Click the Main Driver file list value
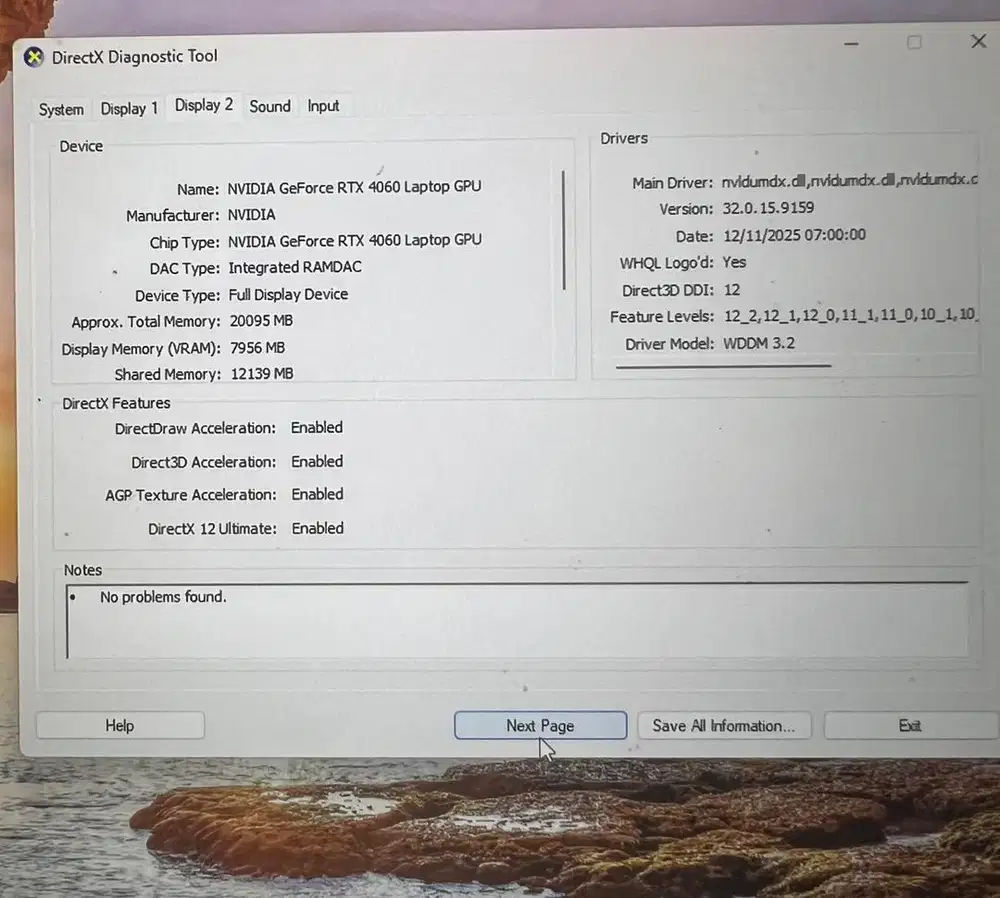Image resolution: width=1000 pixels, height=898 pixels. 849,181
